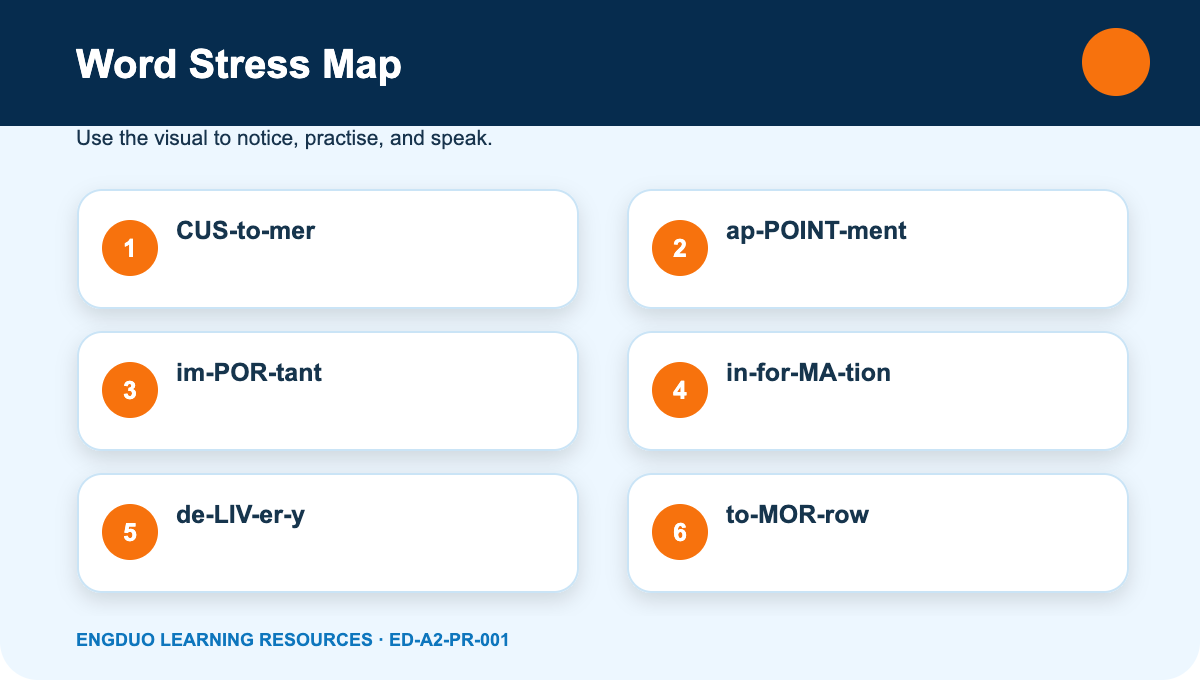Image resolution: width=1200 pixels, height=680 pixels.
Task: Select the word ap-POINT-ment
Action: pos(816,231)
